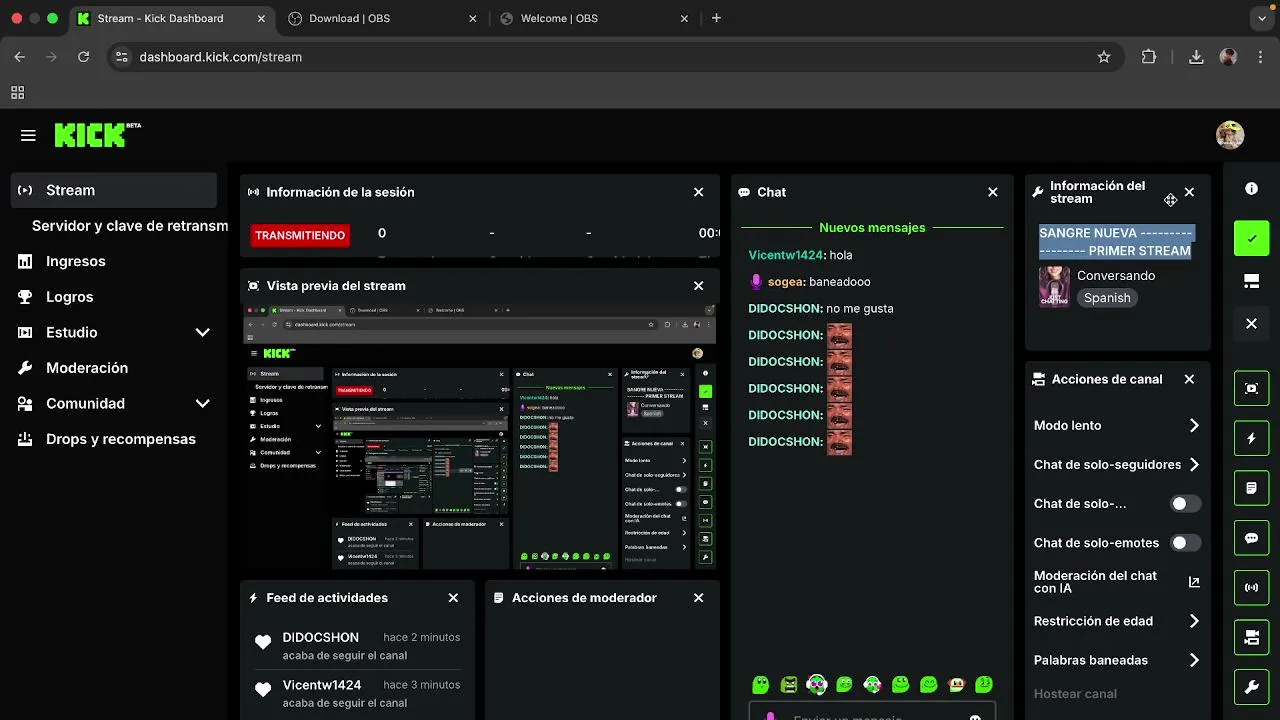Open Modo lento options arrow
The height and width of the screenshot is (720, 1280).
tap(1194, 425)
